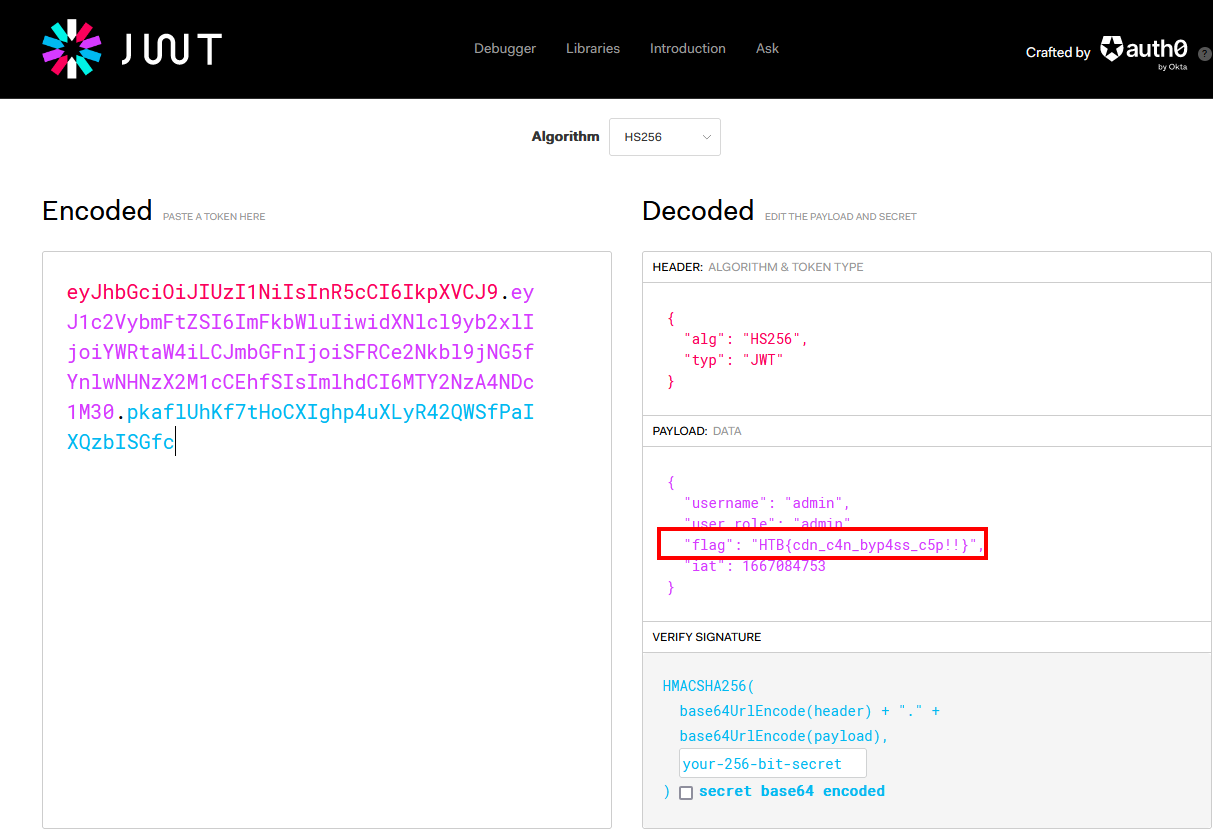Screen dimensions: 1213x833
Task: Go to the Libraries page
Action: point(592,48)
